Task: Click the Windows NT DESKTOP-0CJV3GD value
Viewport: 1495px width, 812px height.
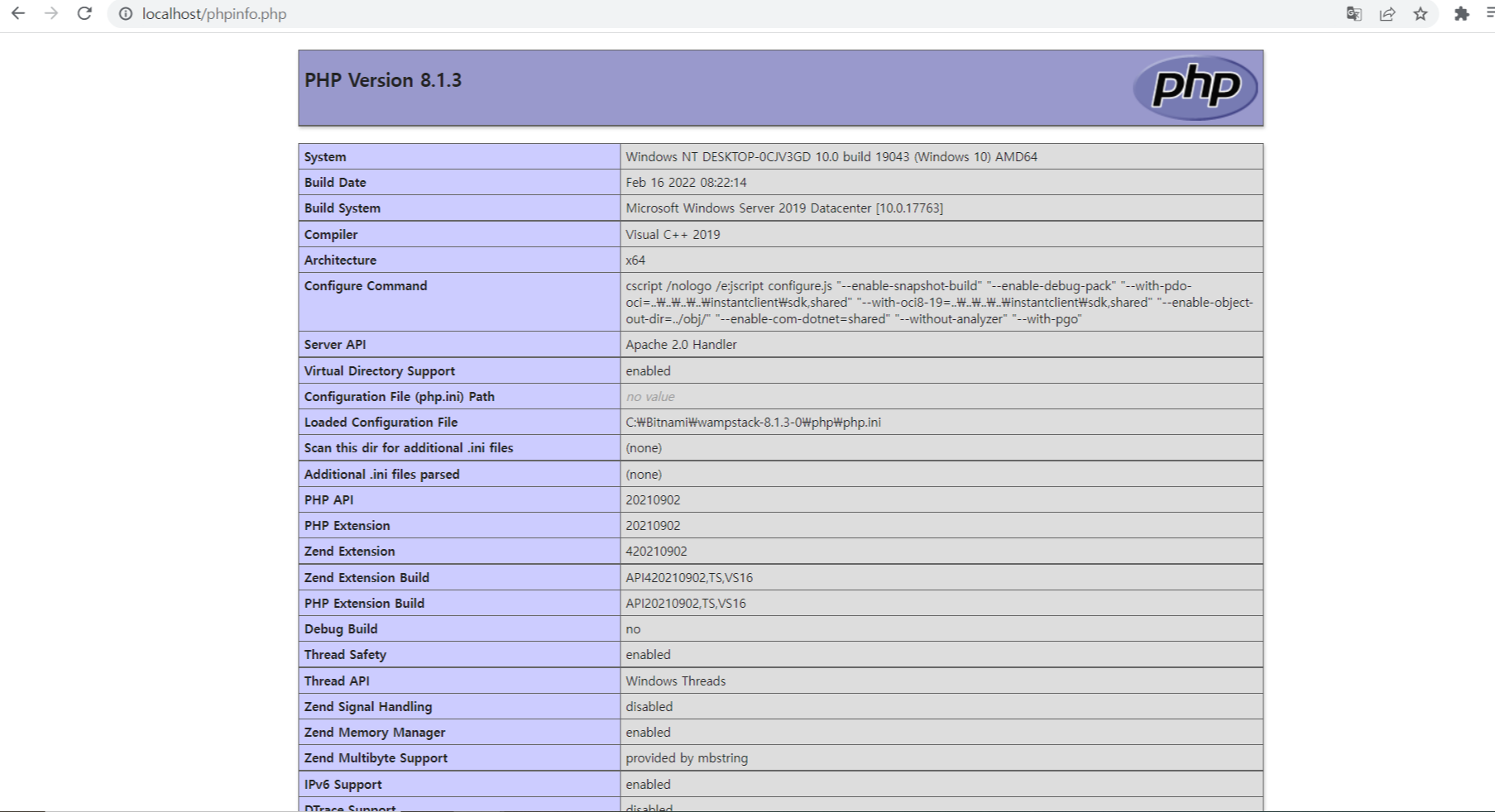Action: coord(831,157)
